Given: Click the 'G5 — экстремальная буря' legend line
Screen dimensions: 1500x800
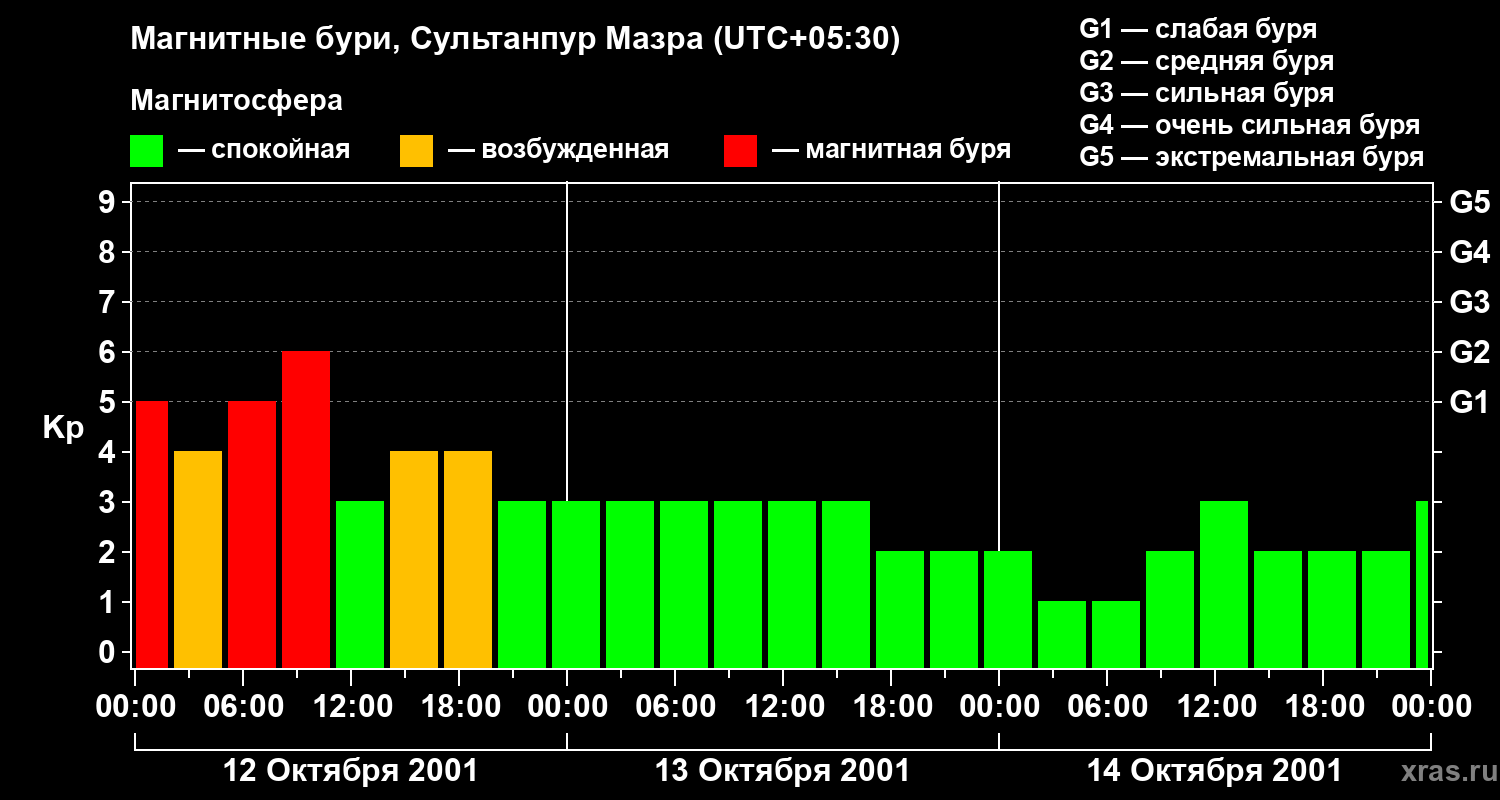Looking at the screenshot, I should pyautogui.click(x=1252, y=158).
